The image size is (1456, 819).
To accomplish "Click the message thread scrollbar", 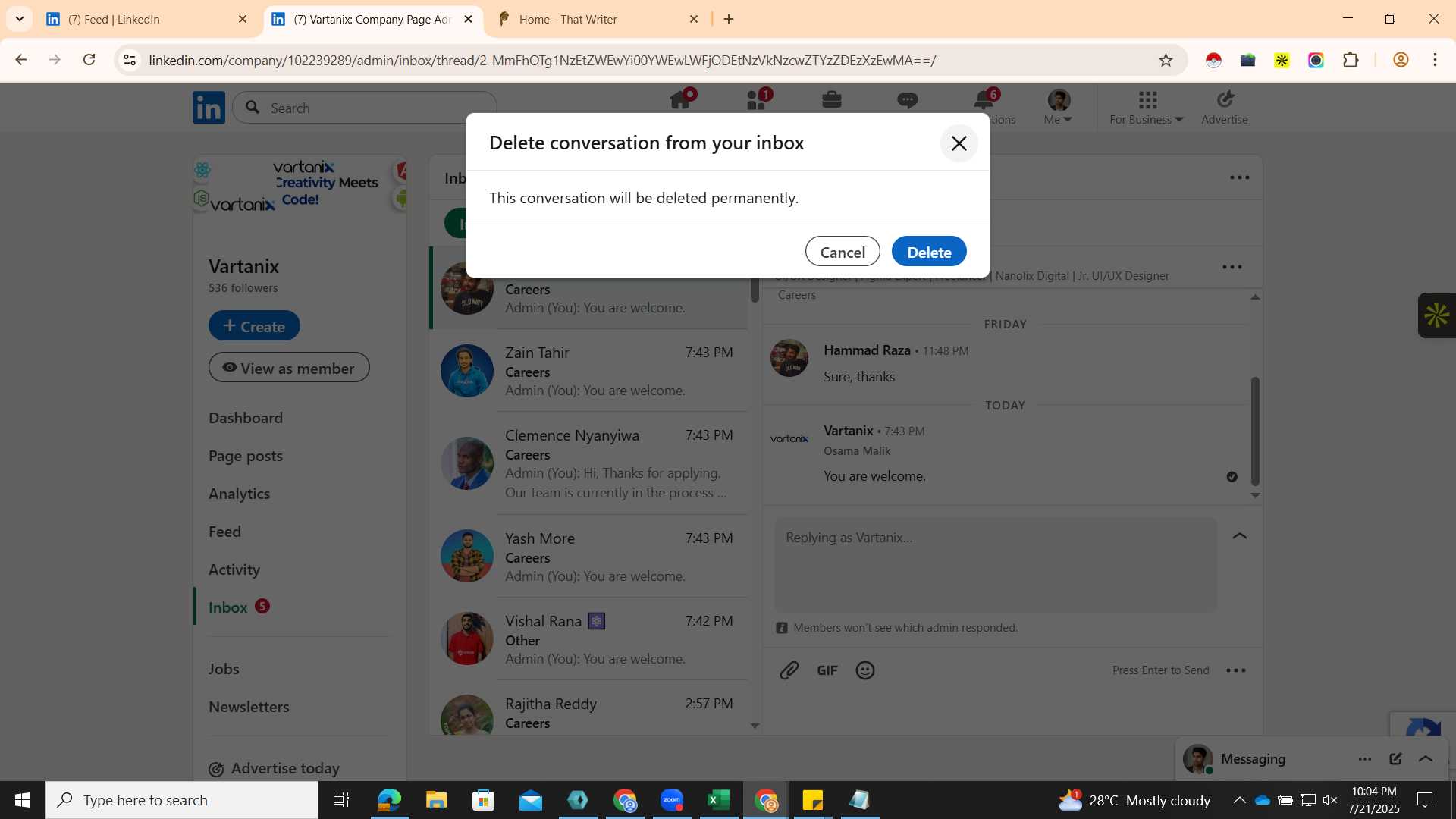I will coord(1255,431).
